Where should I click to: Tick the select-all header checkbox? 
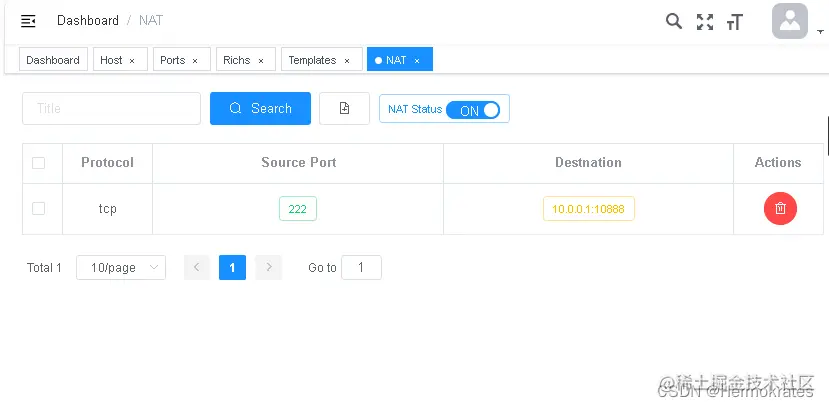[x=38, y=163]
